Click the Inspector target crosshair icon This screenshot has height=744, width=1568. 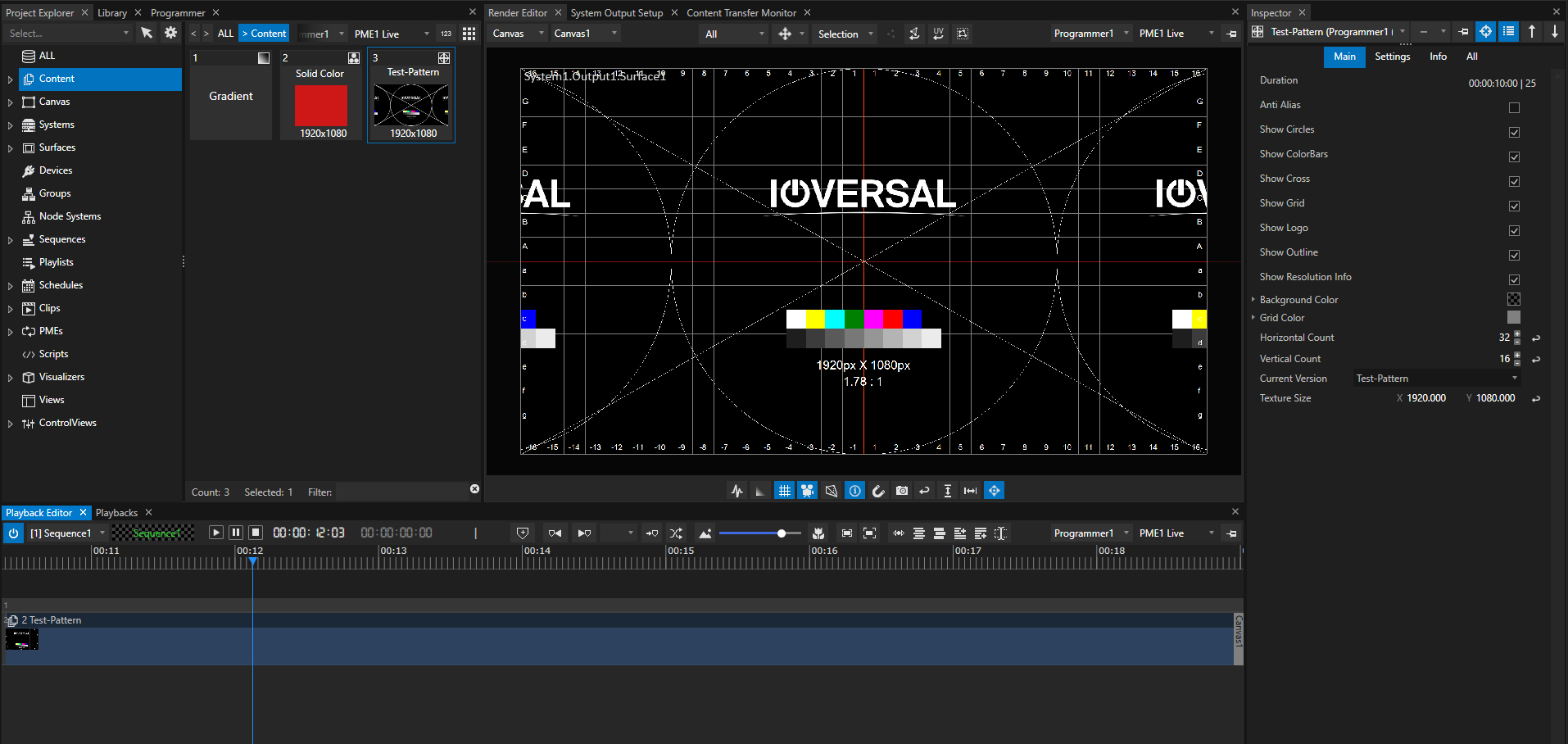tap(1485, 31)
